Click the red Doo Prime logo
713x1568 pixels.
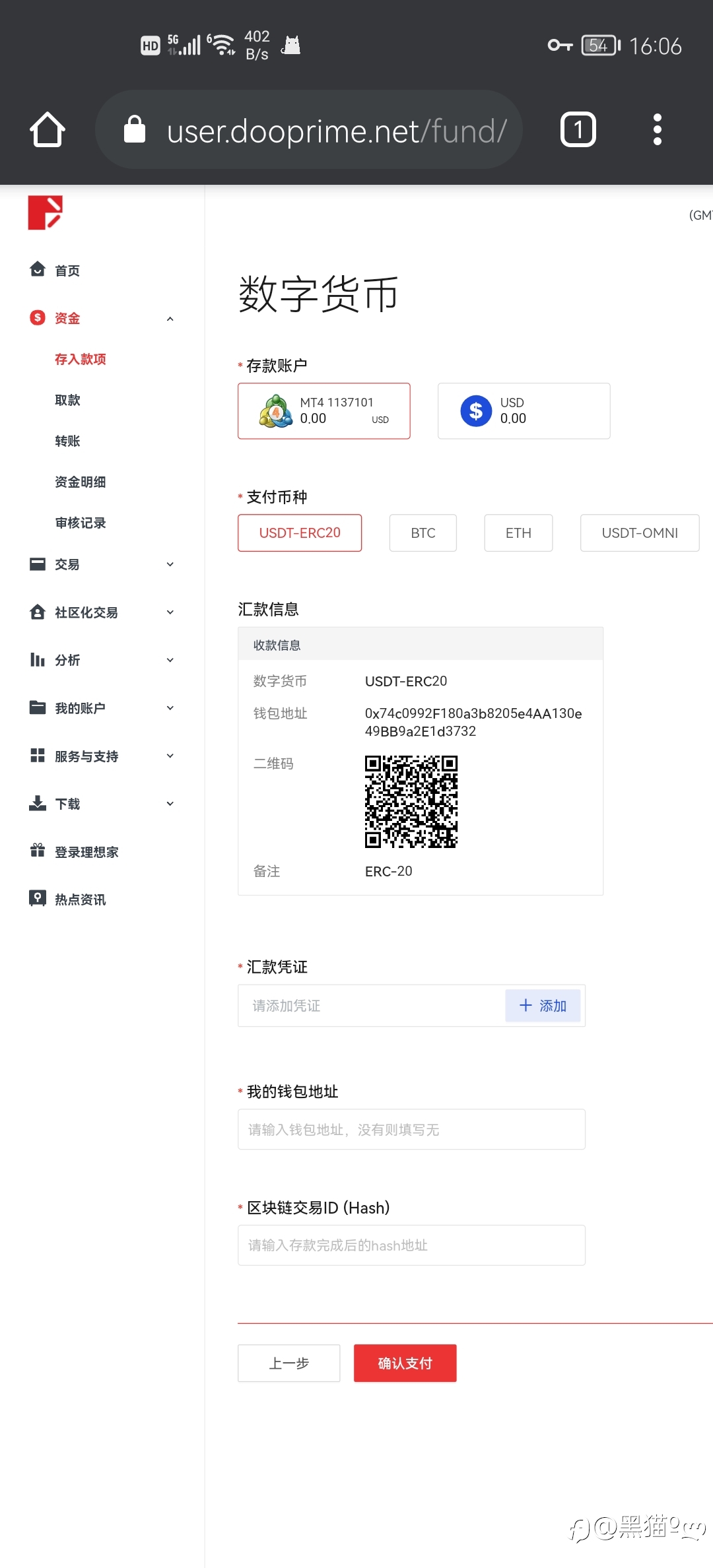(46, 212)
